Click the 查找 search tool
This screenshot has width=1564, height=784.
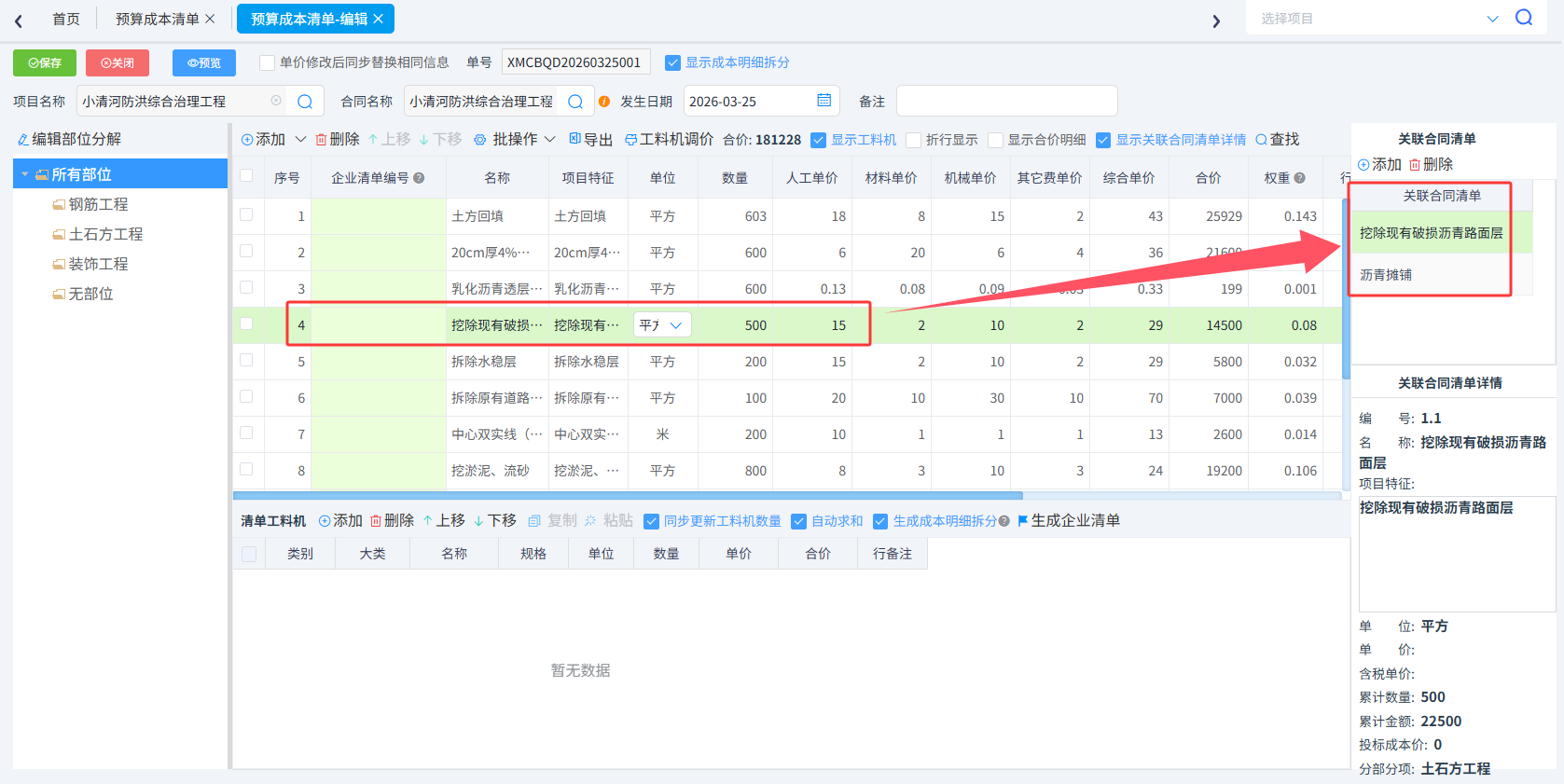point(1277,139)
